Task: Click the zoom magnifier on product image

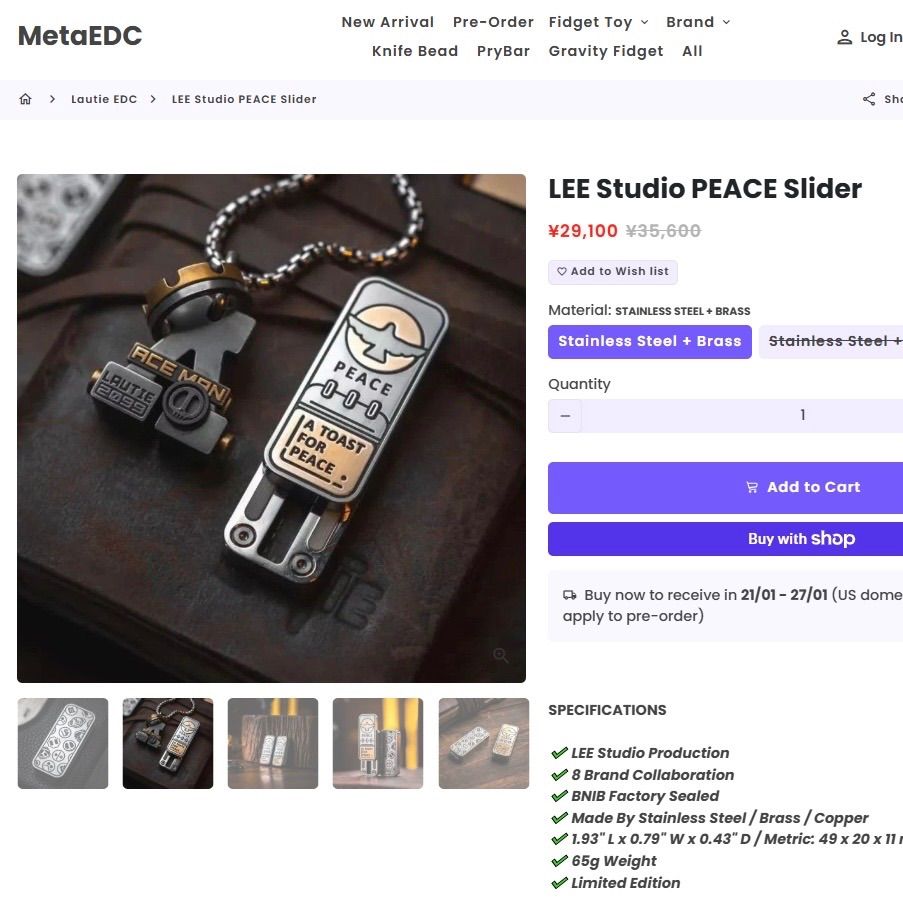Action: pyautogui.click(x=501, y=656)
